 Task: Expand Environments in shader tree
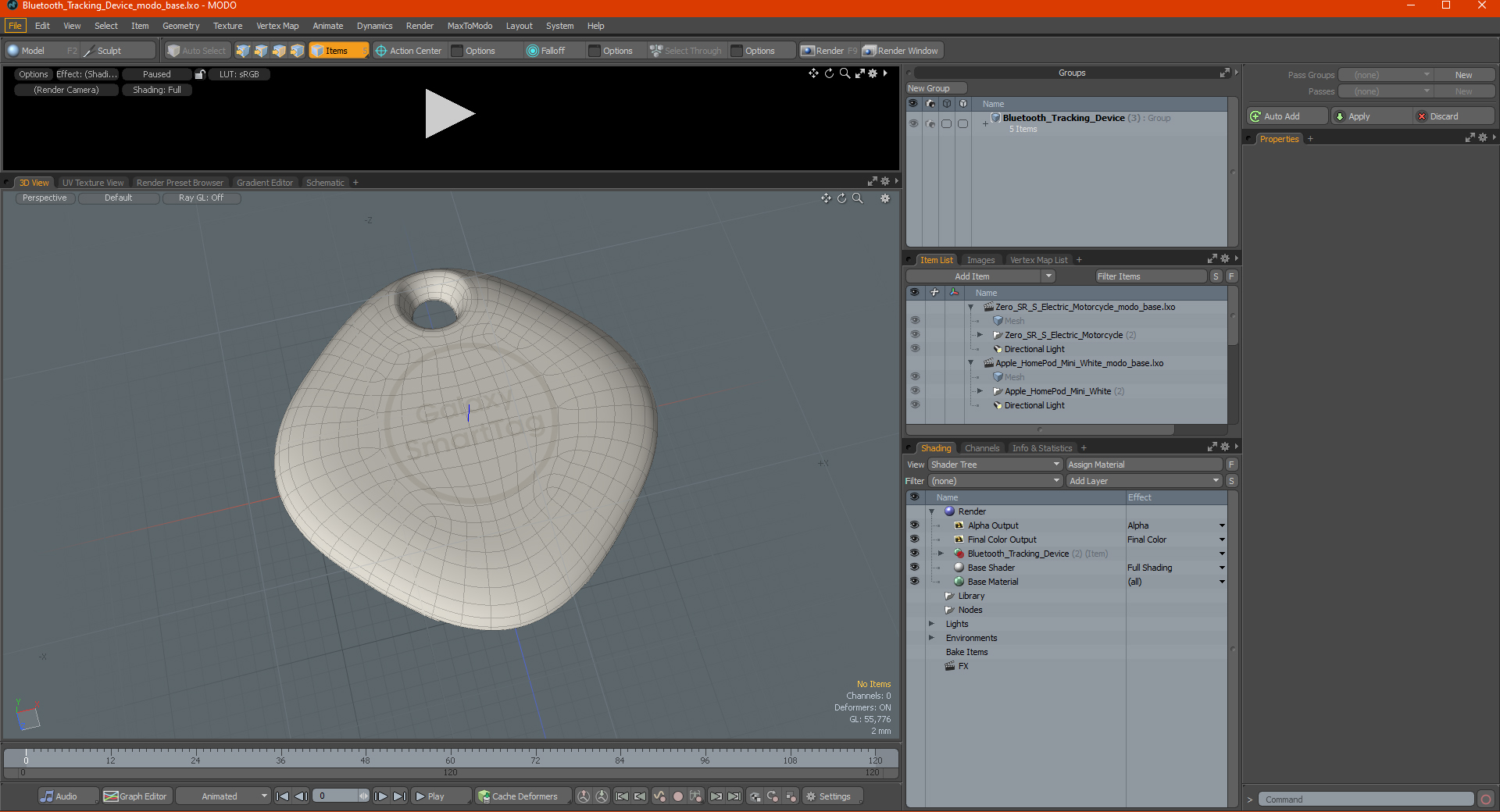tap(932, 638)
